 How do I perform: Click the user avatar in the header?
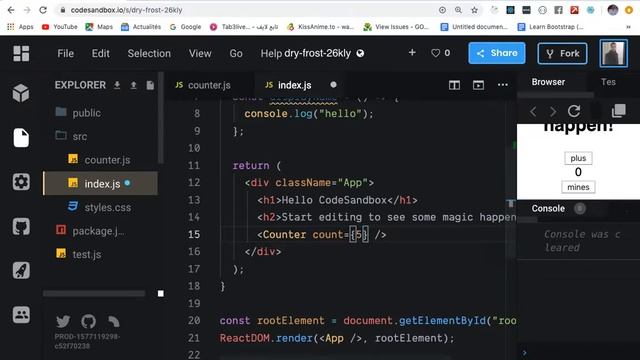613,53
